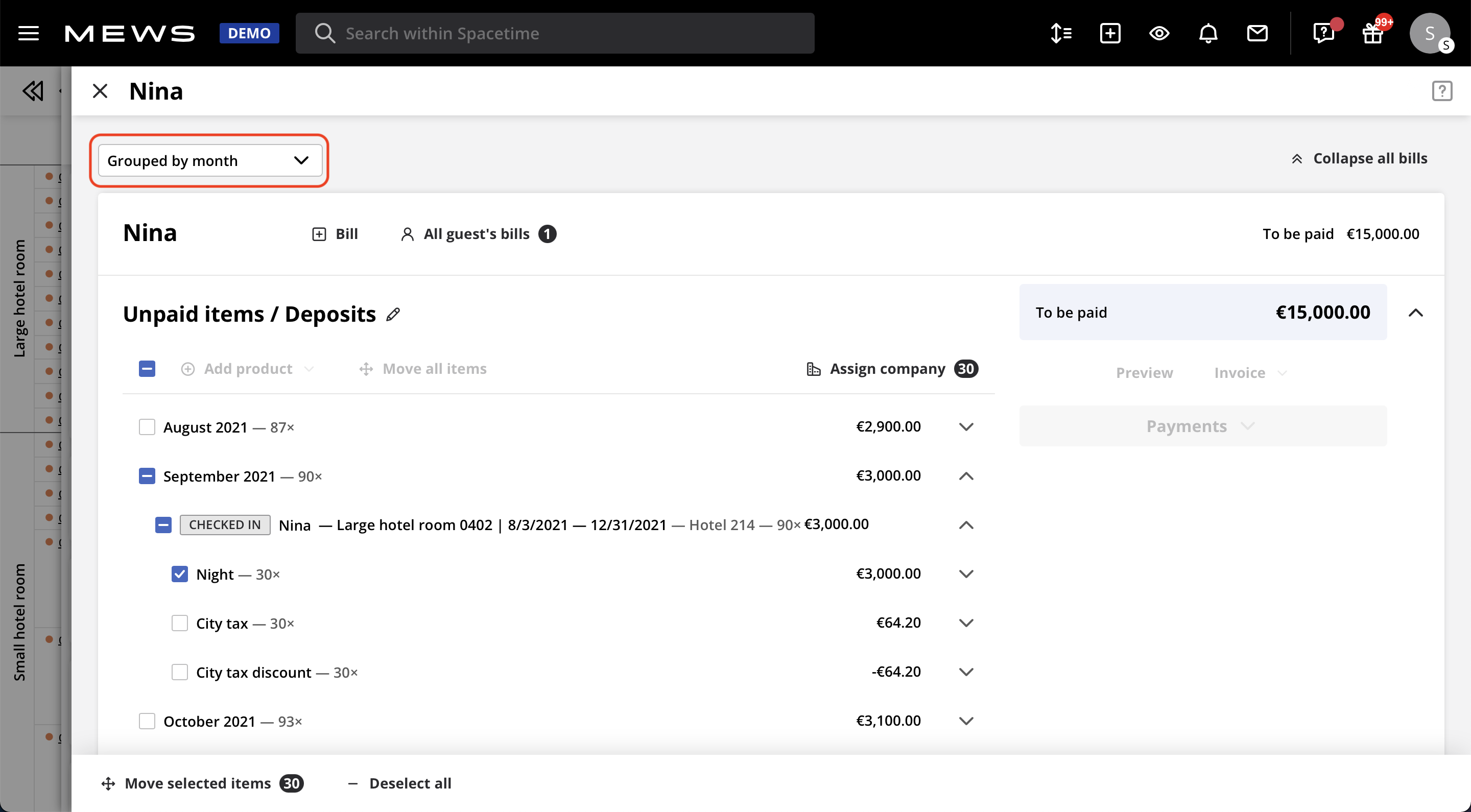
Task: Click the pencil edit icon beside Unpaid items
Action: click(393, 314)
